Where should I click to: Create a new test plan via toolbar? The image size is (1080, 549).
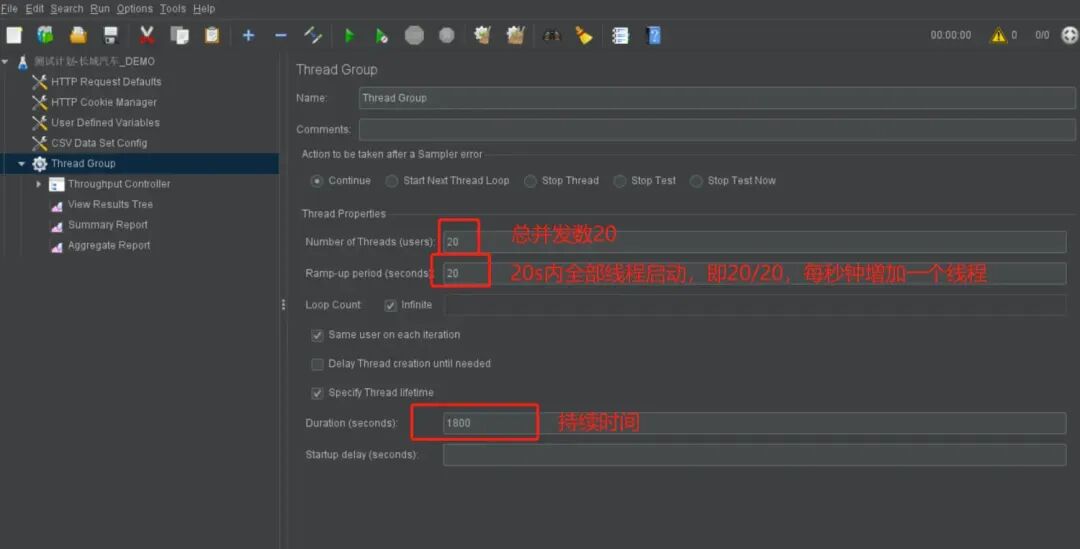click(14, 35)
